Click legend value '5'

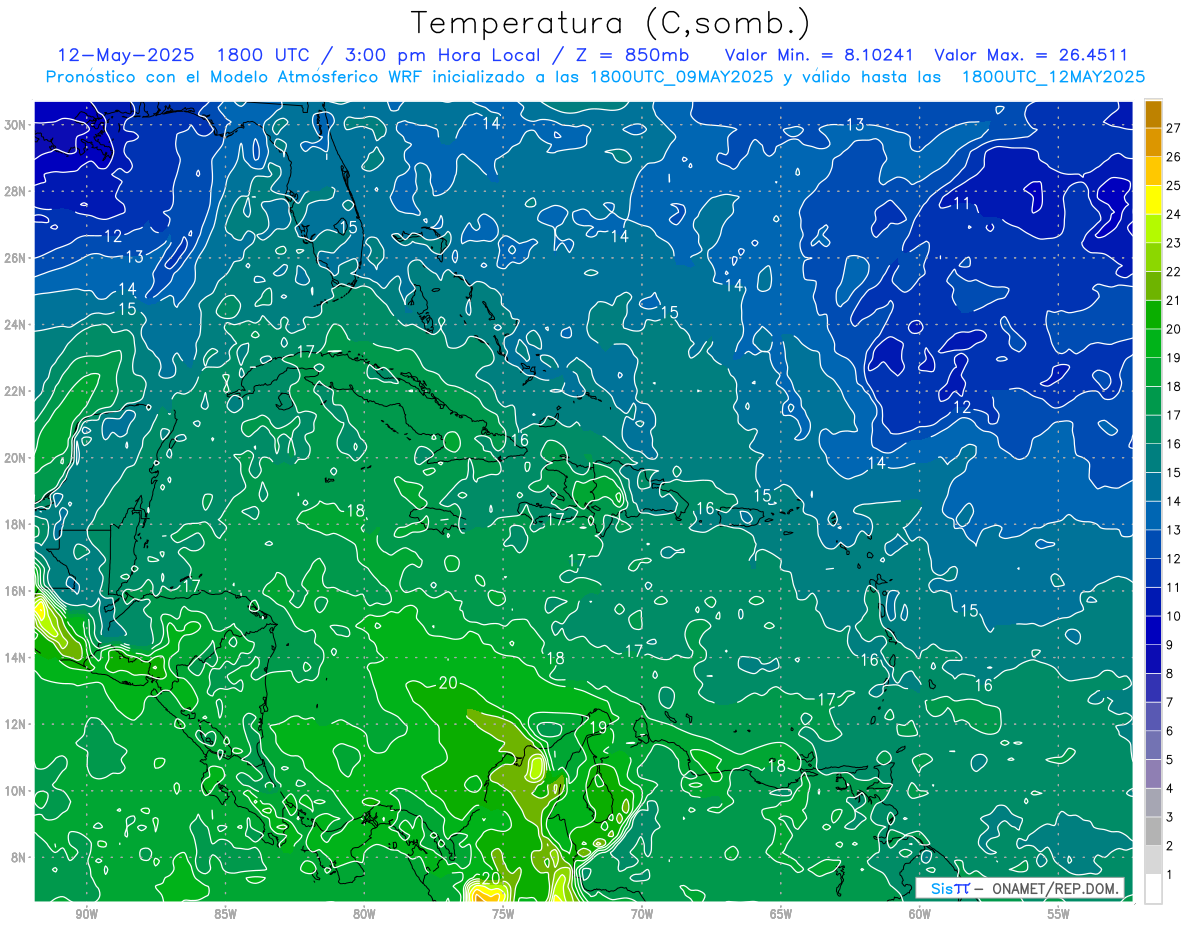coord(1169,760)
